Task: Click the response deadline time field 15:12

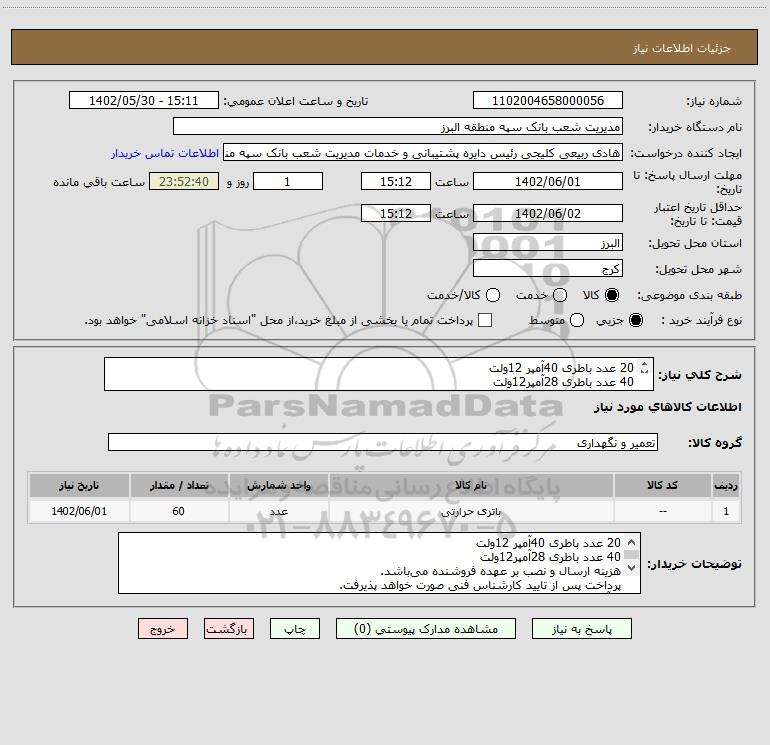Action: pyautogui.click(x=396, y=181)
